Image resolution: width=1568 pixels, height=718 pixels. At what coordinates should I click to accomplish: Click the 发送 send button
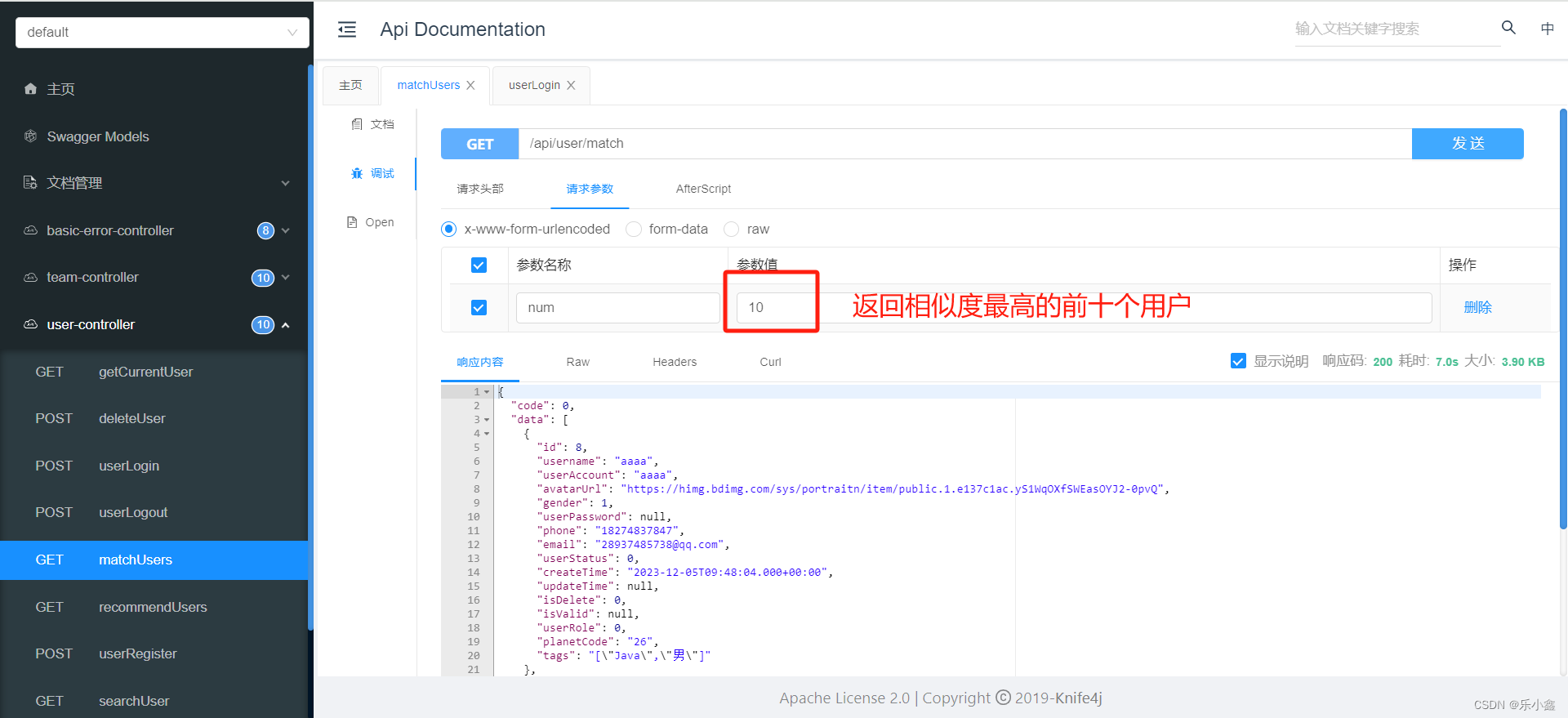pos(1468,144)
